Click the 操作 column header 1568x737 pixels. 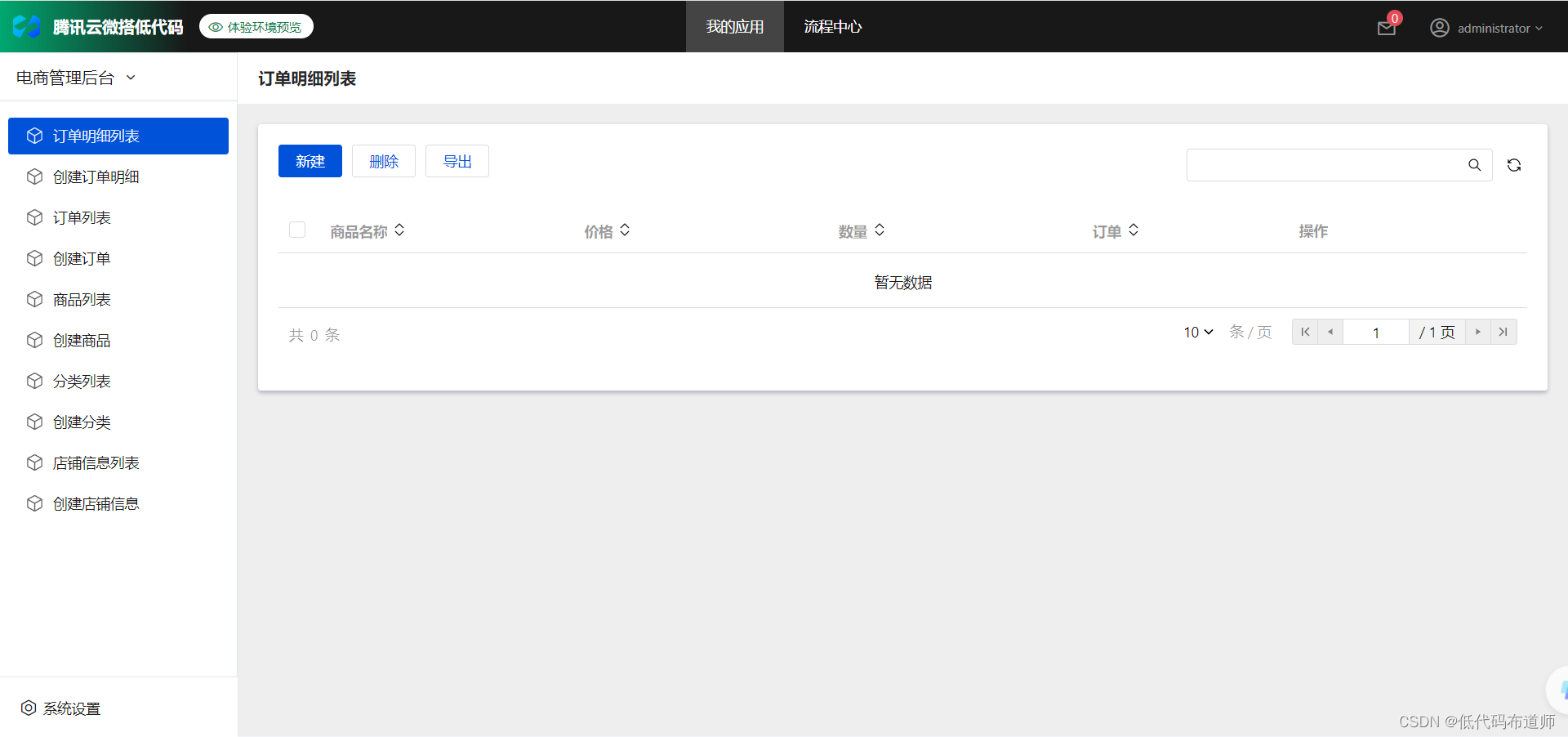(x=1313, y=231)
